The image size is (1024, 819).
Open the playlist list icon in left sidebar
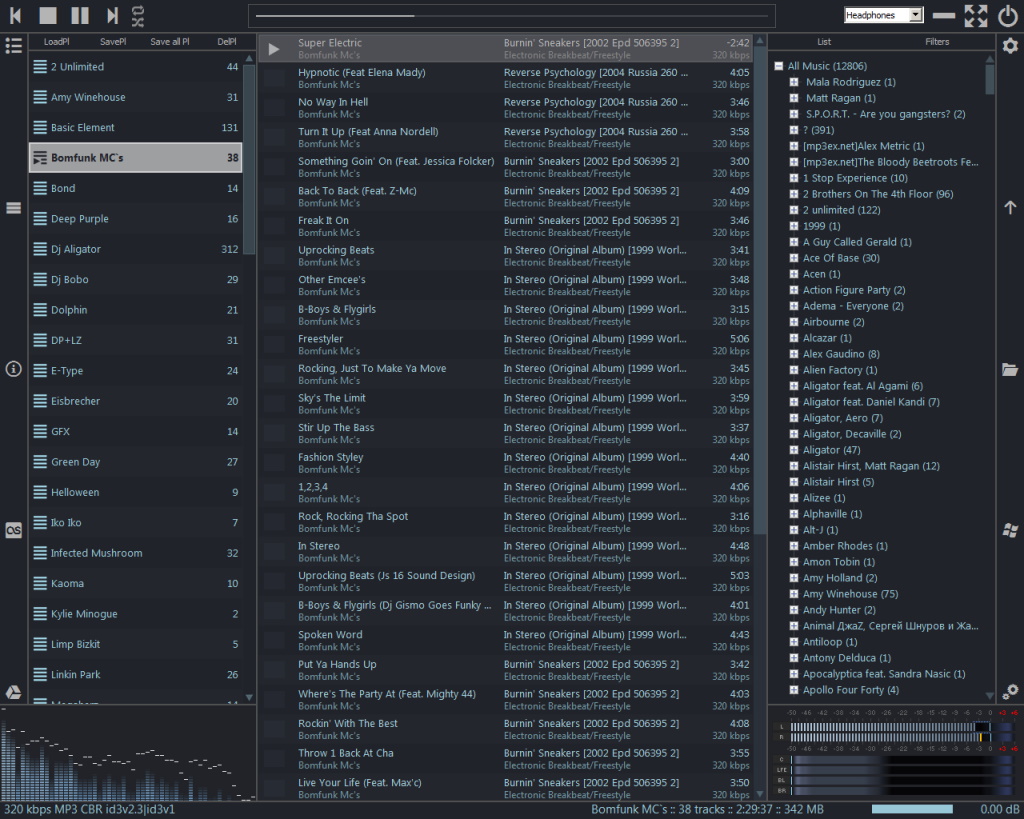pyautogui.click(x=13, y=45)
